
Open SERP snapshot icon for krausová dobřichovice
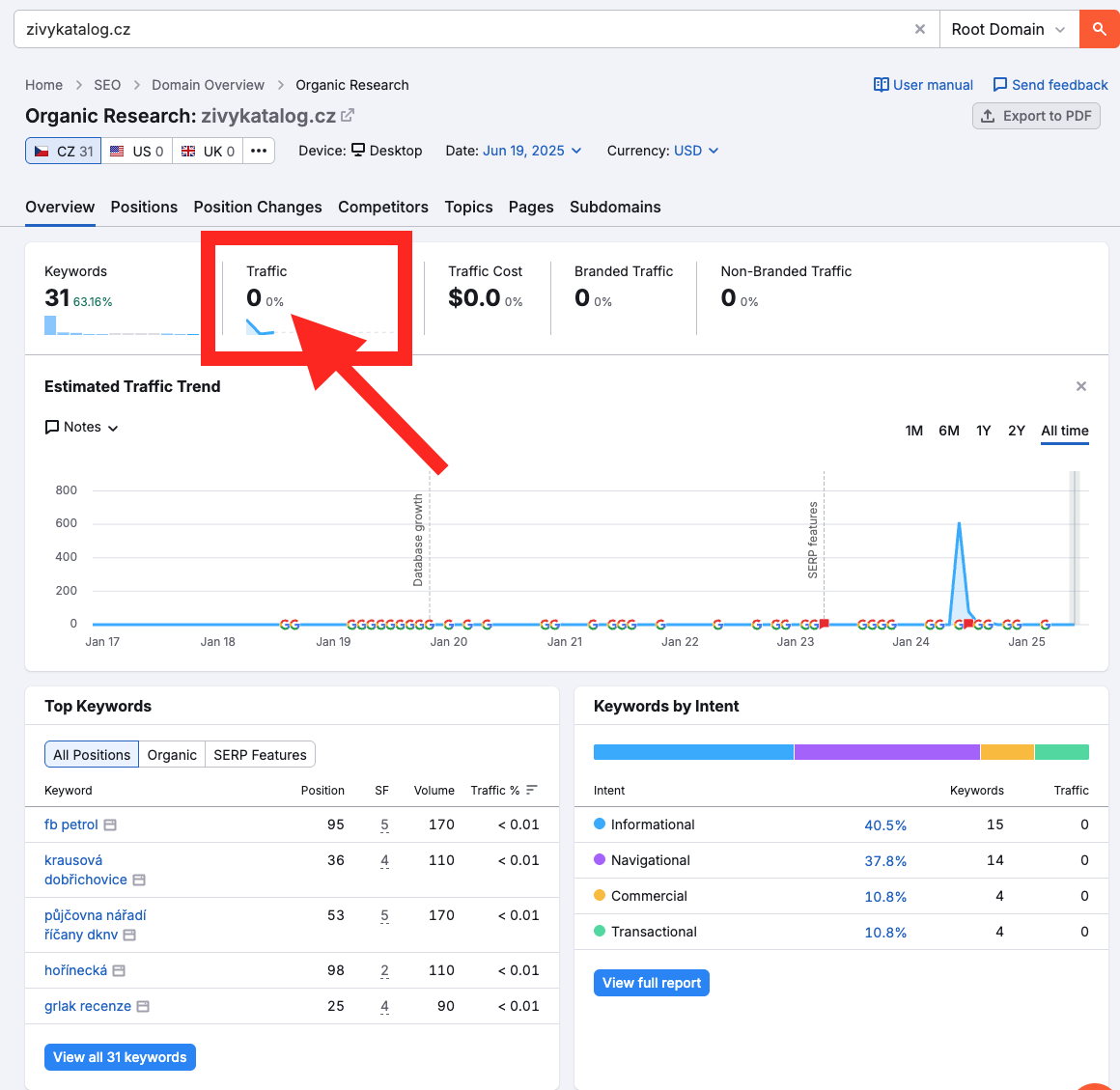tap(139, 880)
